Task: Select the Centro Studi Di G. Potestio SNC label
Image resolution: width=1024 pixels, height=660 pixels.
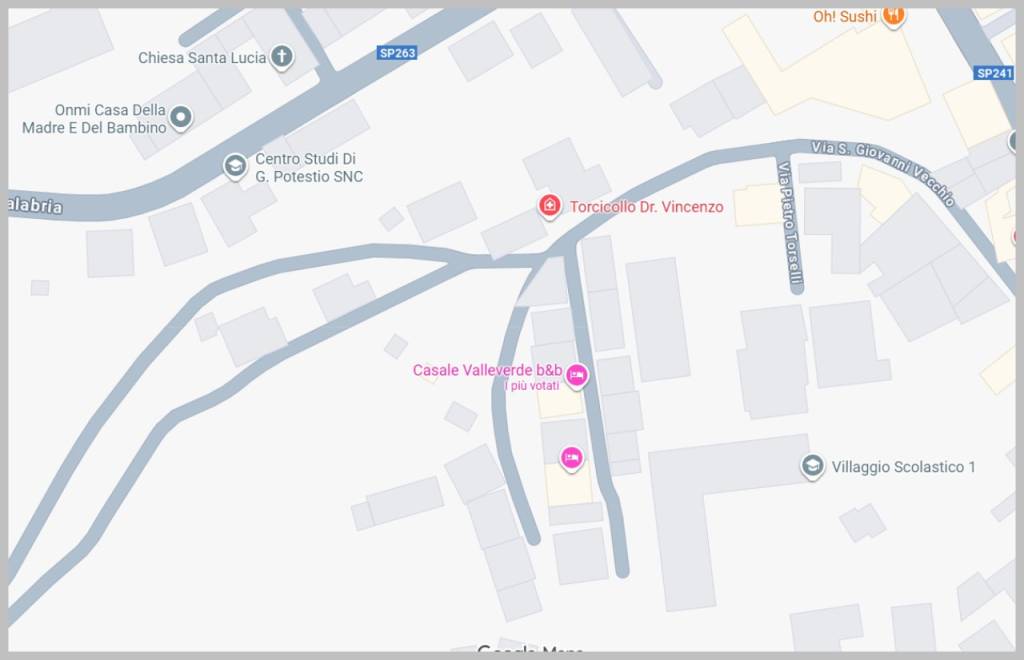Action: point(309,167)
